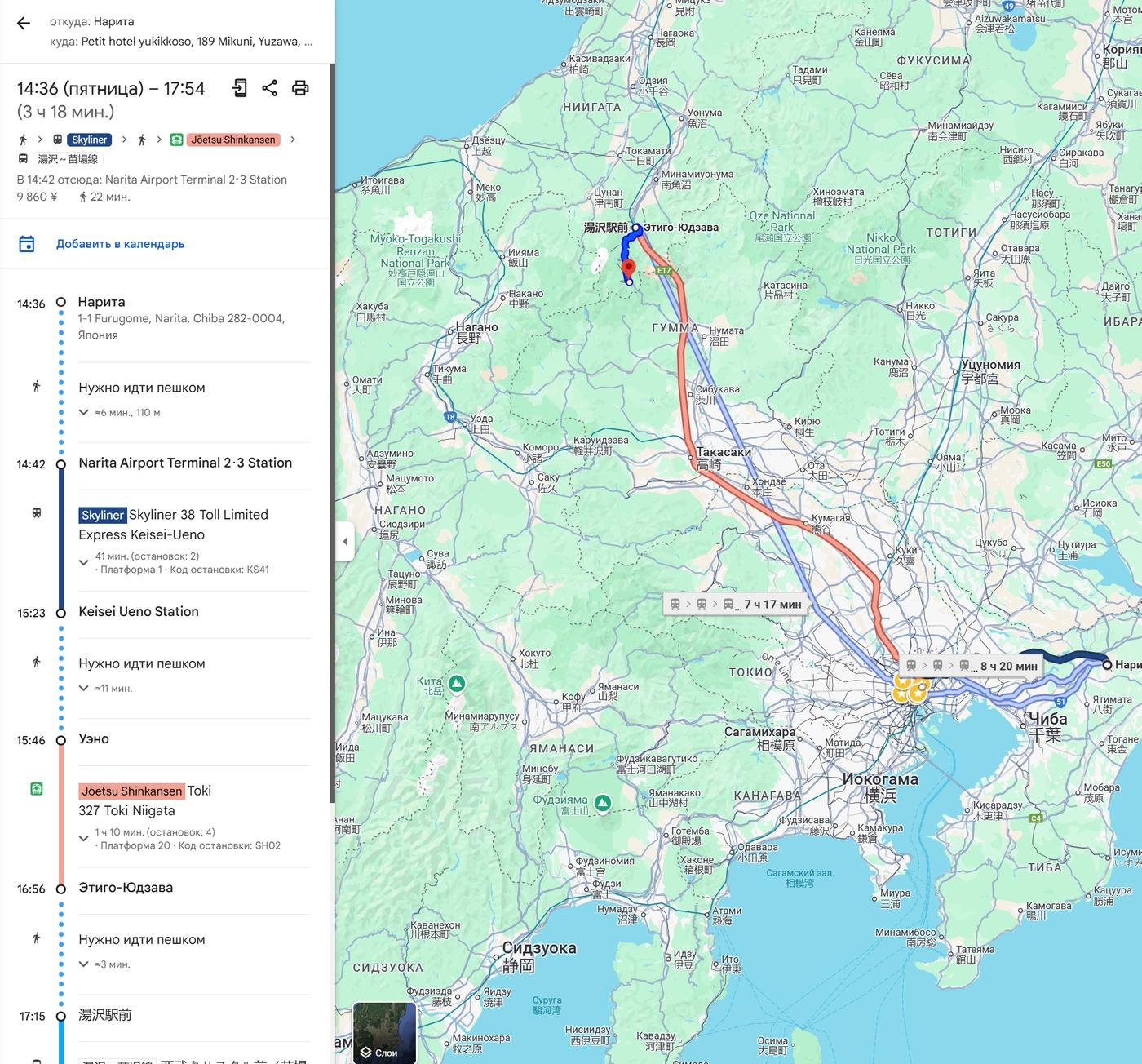This screenshot has width=1142, height=1064.
Task: Click the walking icon beside 6 min step
Action: (x=37, y=386)
